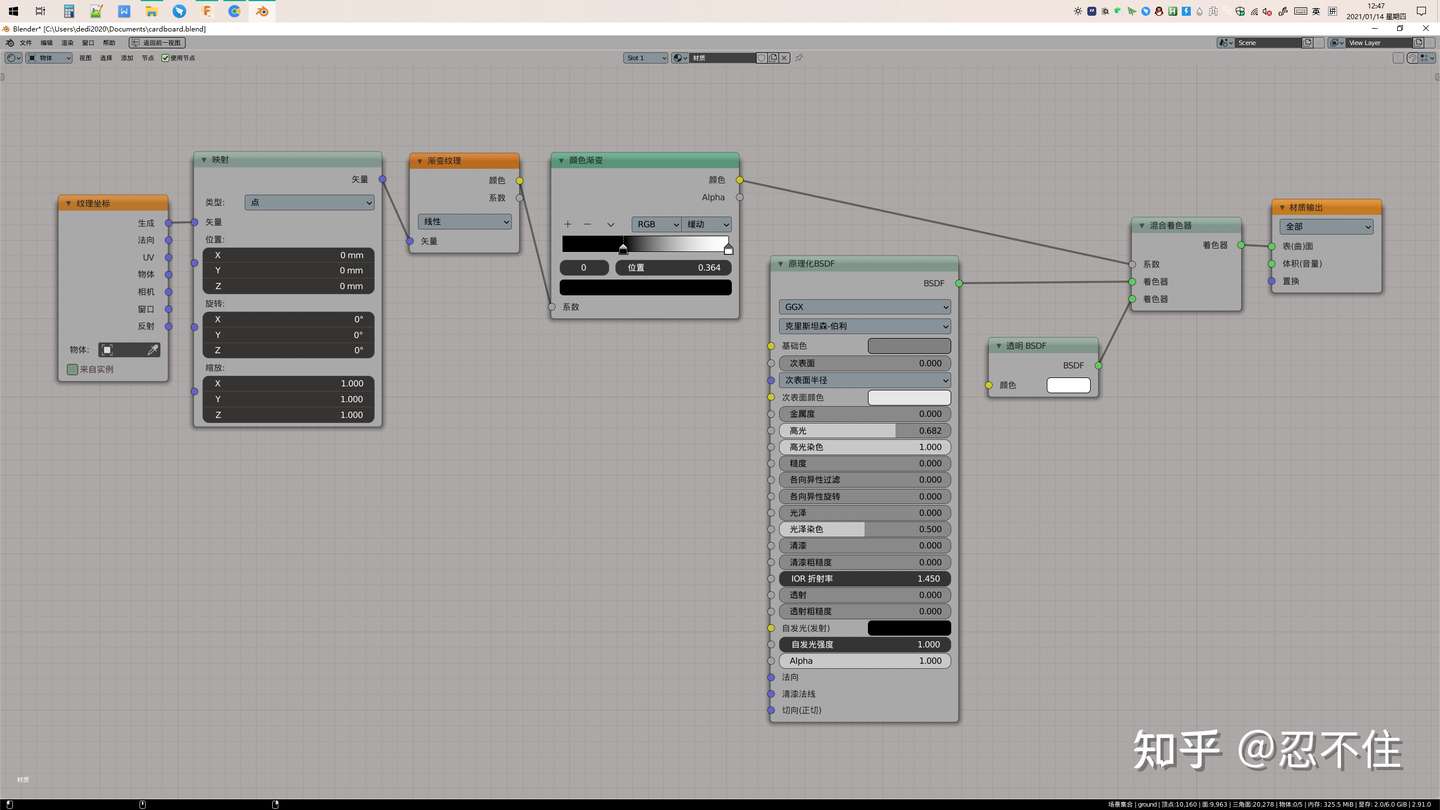Viewport: 1440px width, 810px height.
Task: Click the Alpha 1.000 slider
Action: pos(865,661)
